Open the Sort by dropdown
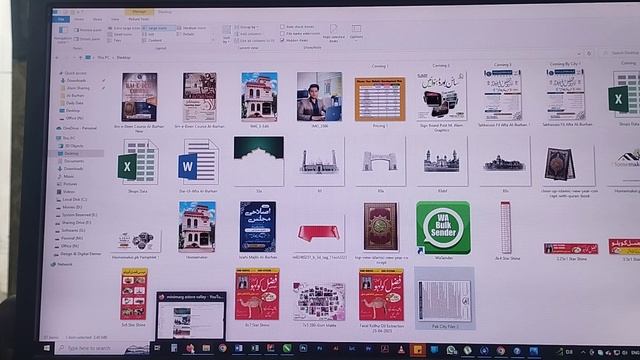The image size is (640, 360). point(226,34)
